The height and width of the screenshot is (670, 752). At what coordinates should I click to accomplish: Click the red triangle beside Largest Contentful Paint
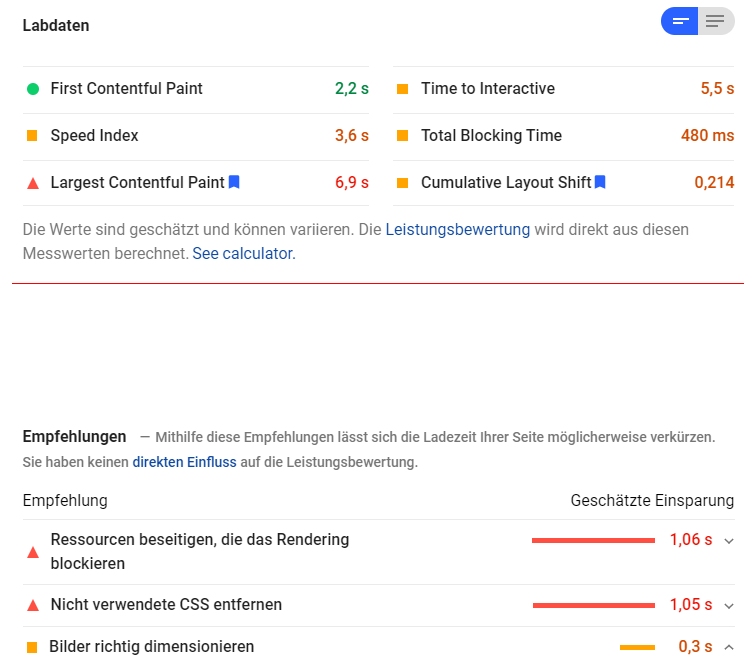33,183
